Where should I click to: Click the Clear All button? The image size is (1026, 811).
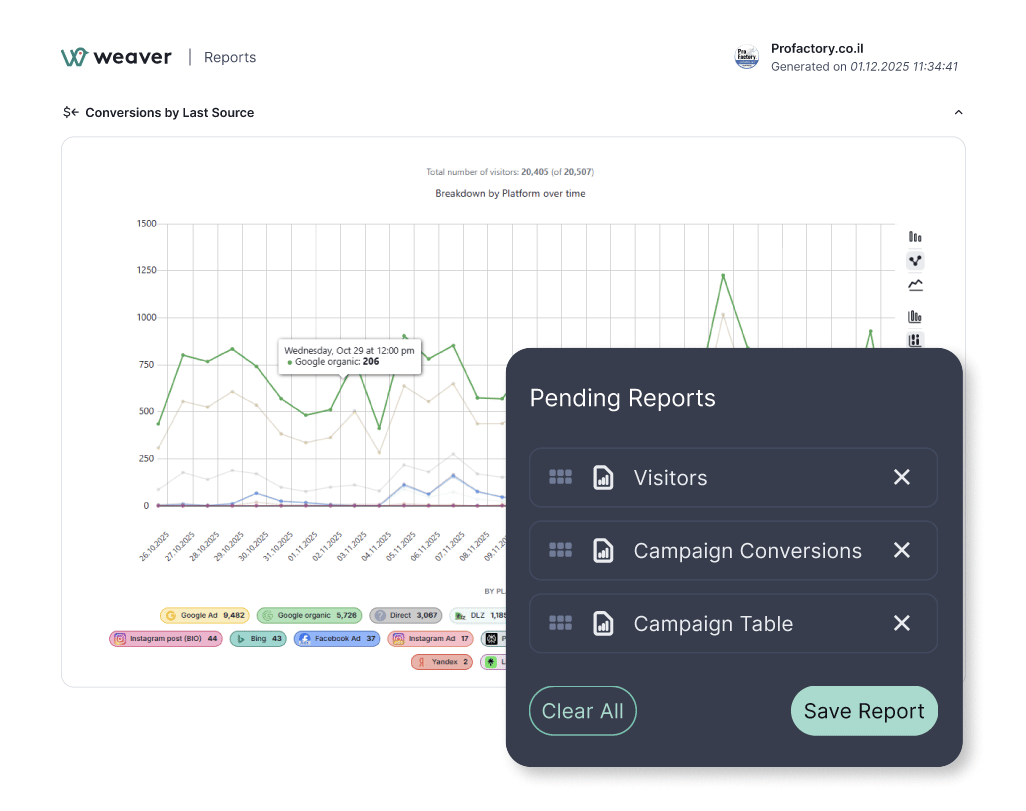tap(582, 710)
